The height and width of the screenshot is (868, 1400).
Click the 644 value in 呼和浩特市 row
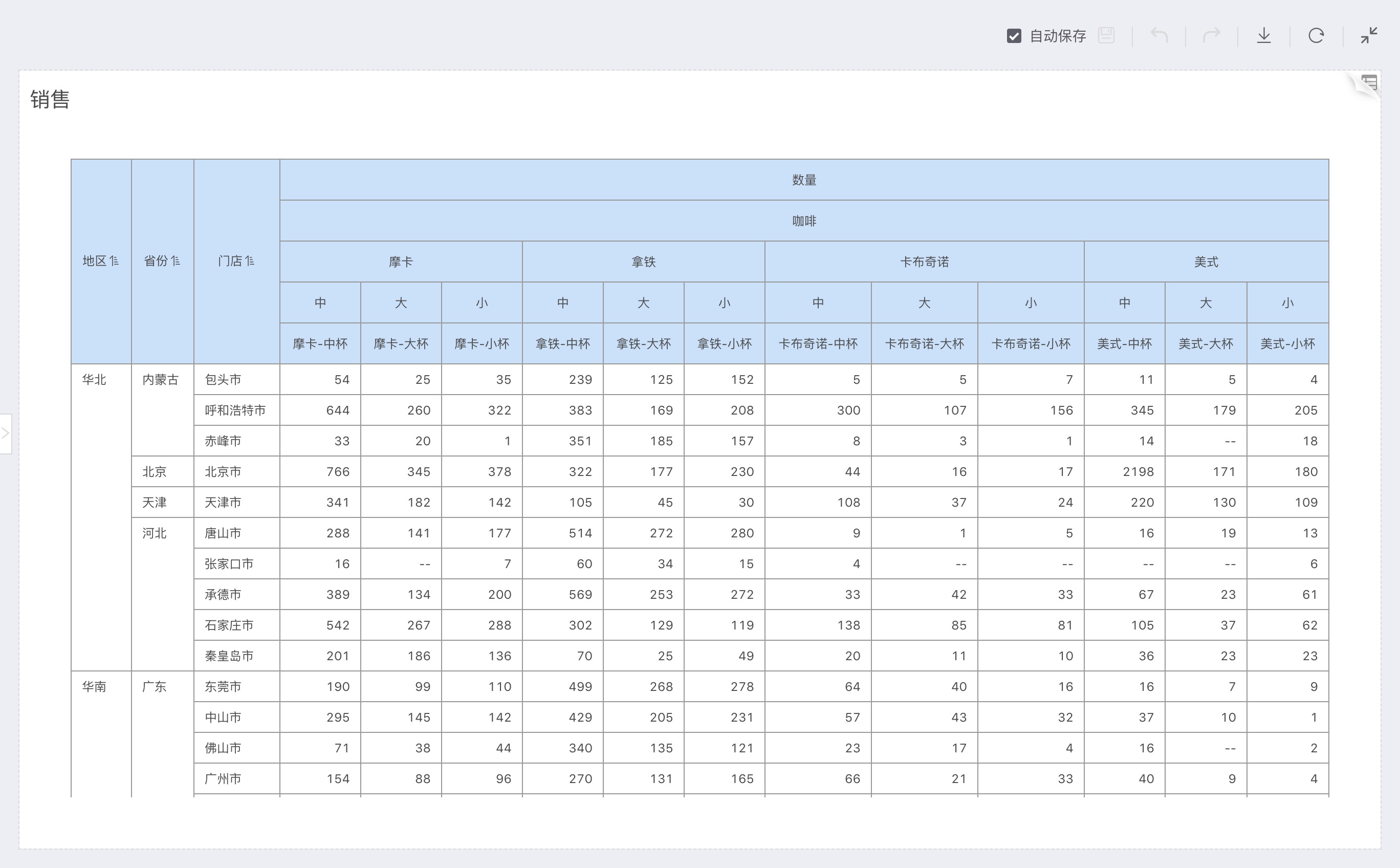coord(338,410)
